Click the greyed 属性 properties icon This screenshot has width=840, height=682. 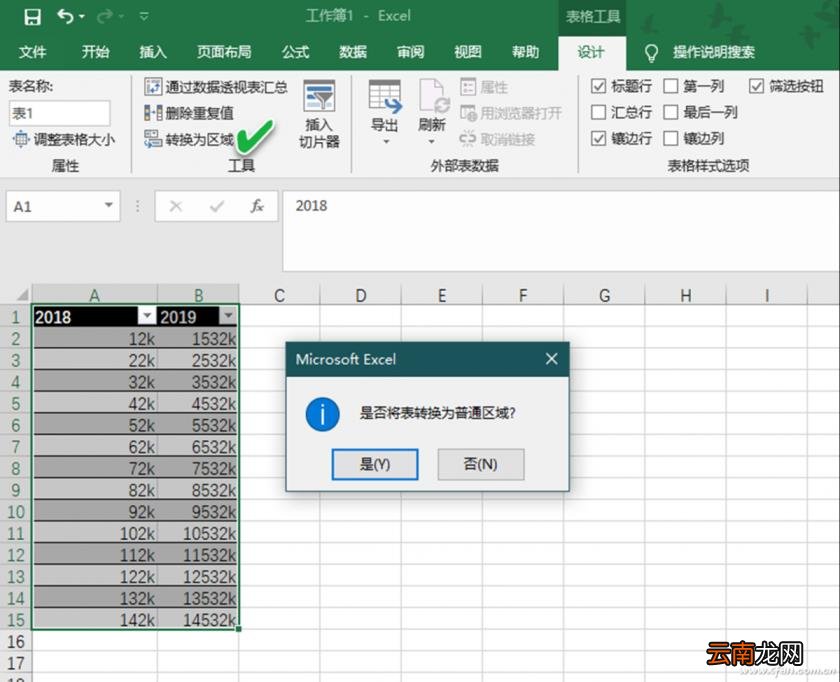pos(468,87)
